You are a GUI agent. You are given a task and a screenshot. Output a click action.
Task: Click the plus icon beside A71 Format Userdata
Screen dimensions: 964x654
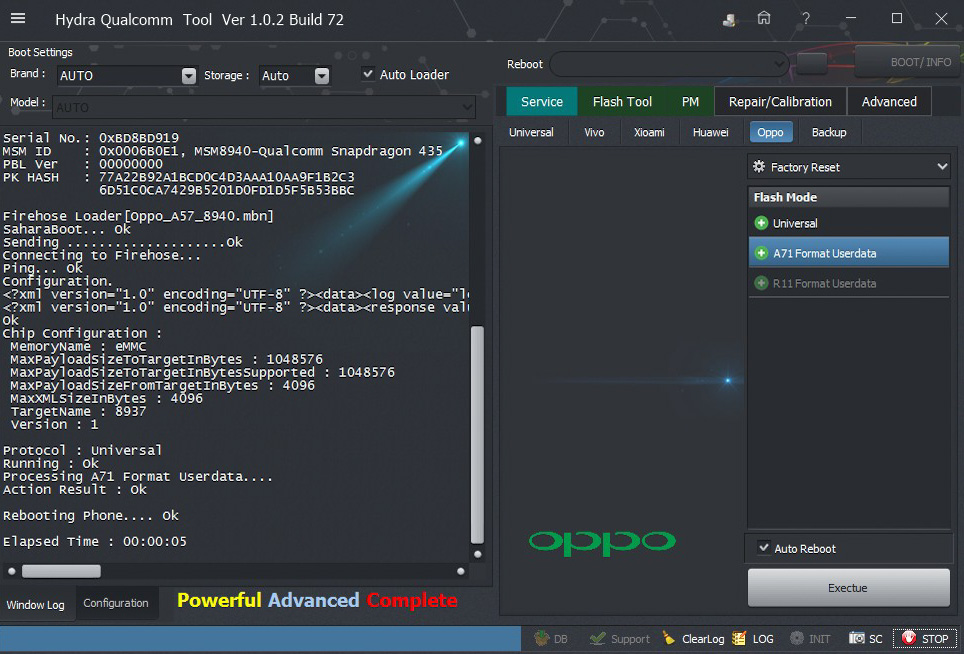761,253
